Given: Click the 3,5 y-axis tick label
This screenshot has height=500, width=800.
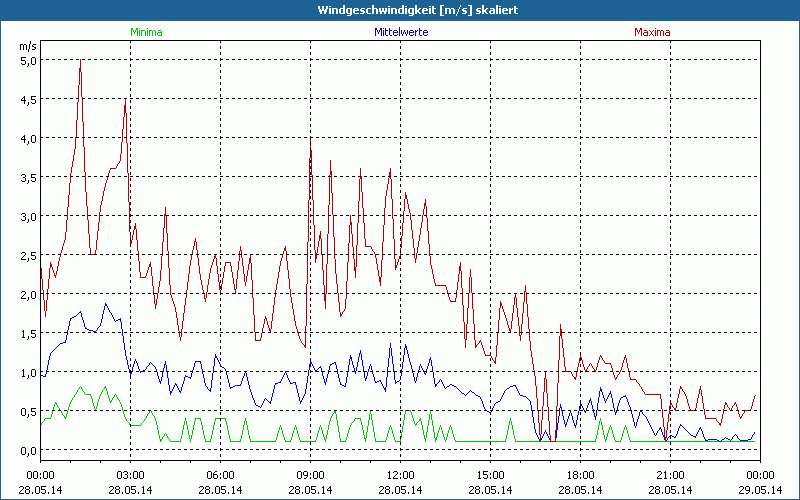Looking at the screenshot, I should click(x=28, y=177).
